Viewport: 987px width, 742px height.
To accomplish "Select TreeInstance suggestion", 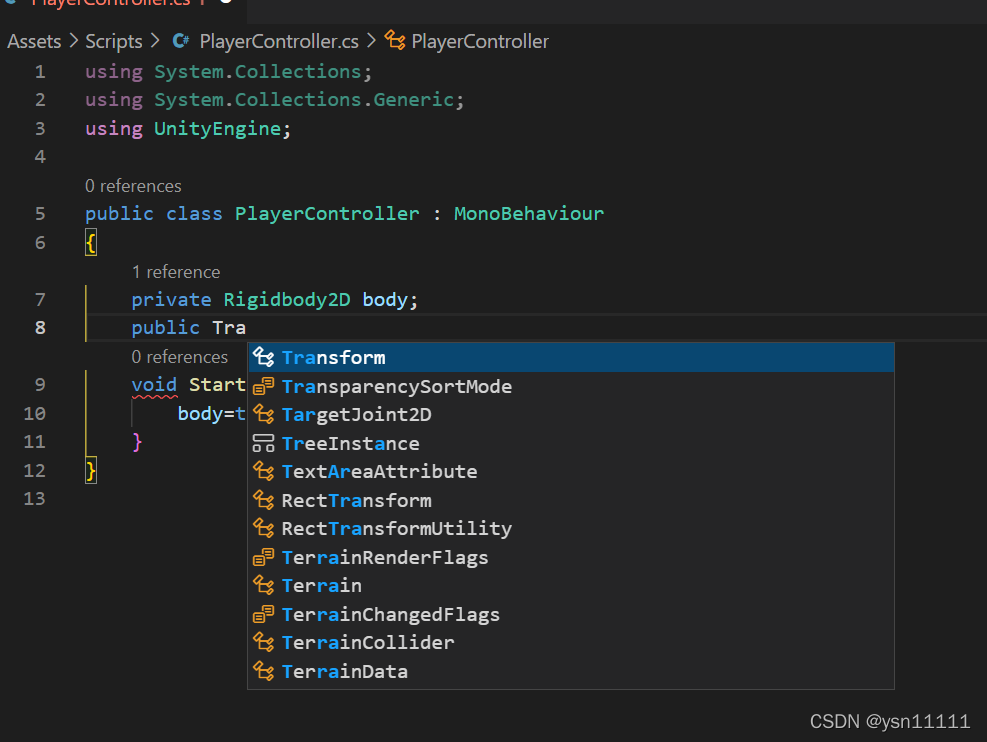I will (x=572, y=444).
